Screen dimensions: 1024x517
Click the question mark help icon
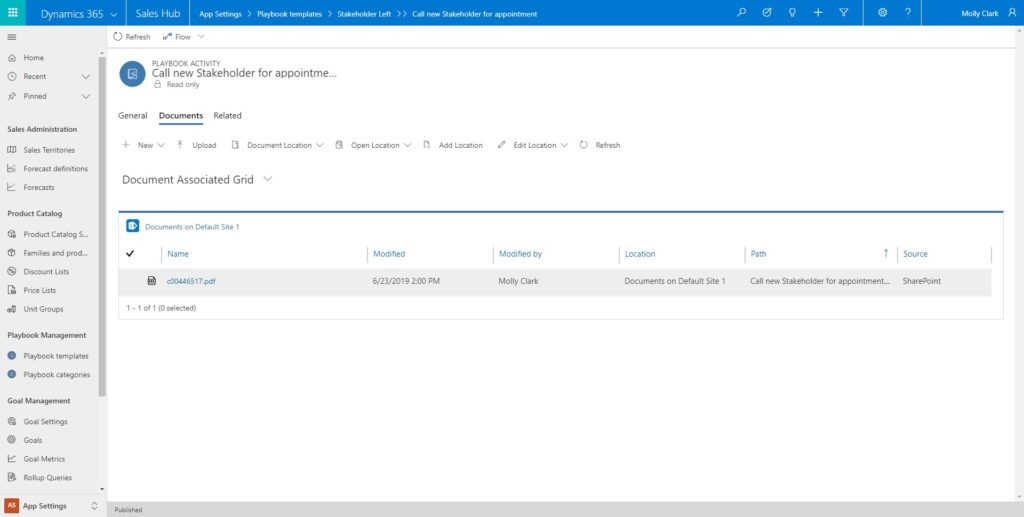click(908, 12)
